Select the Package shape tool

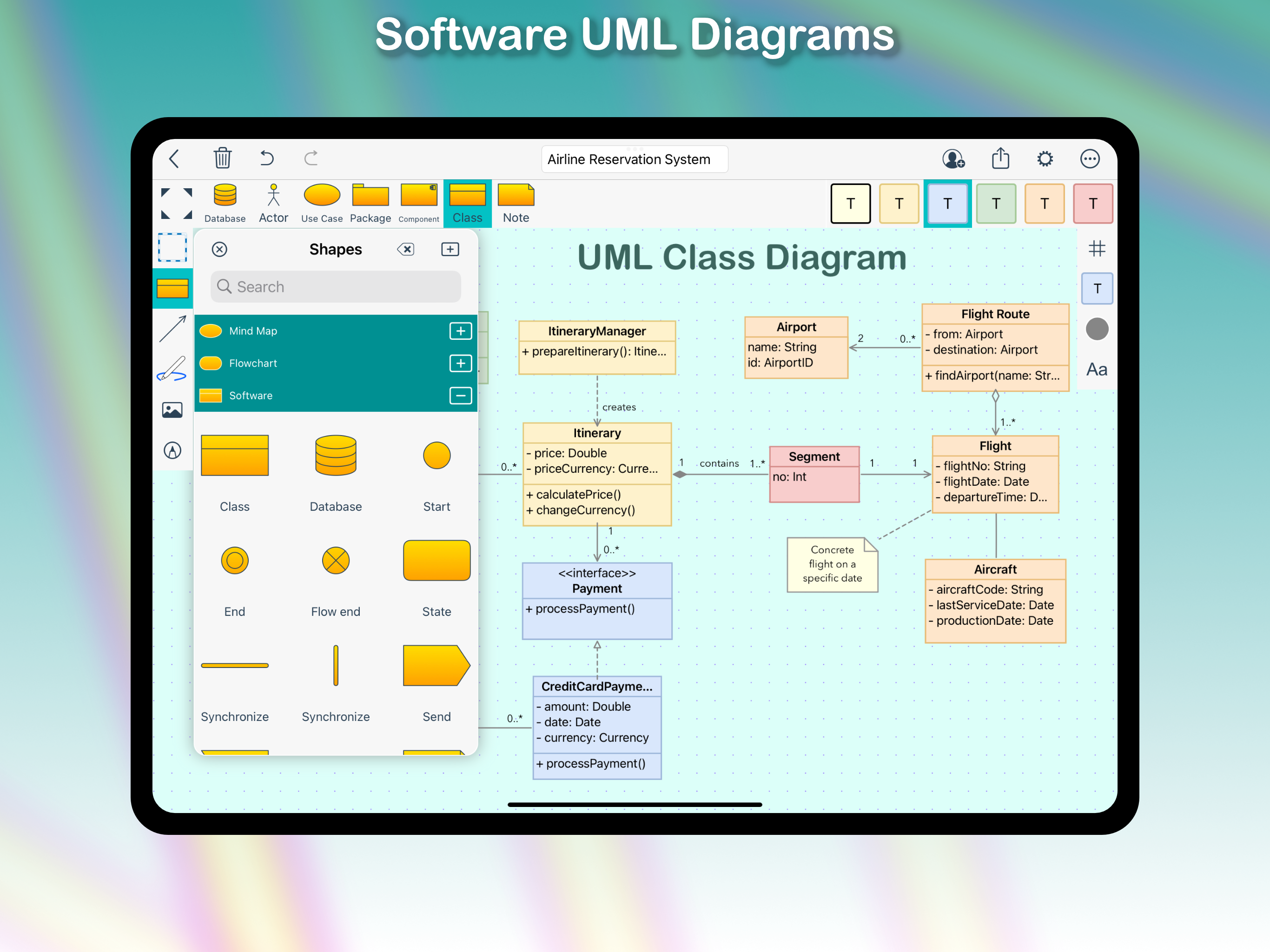[x=370, y=203]
